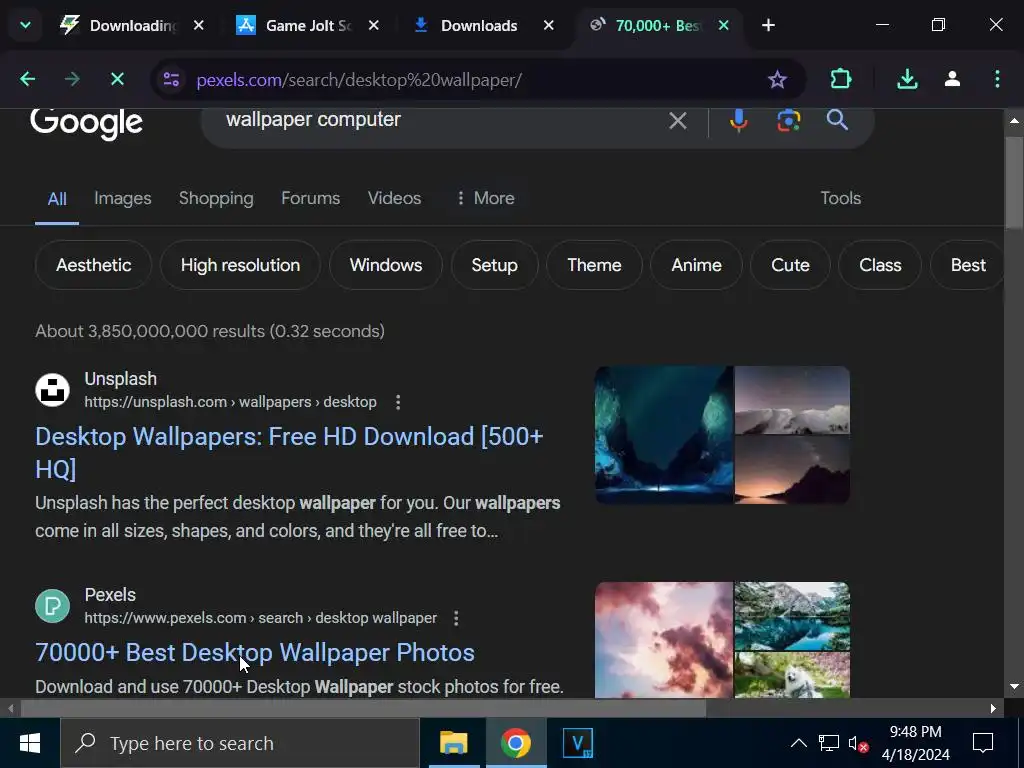The height and width of the screenshot is (768, 1024).
Task: Switch to Videos results
Action: 394,199
